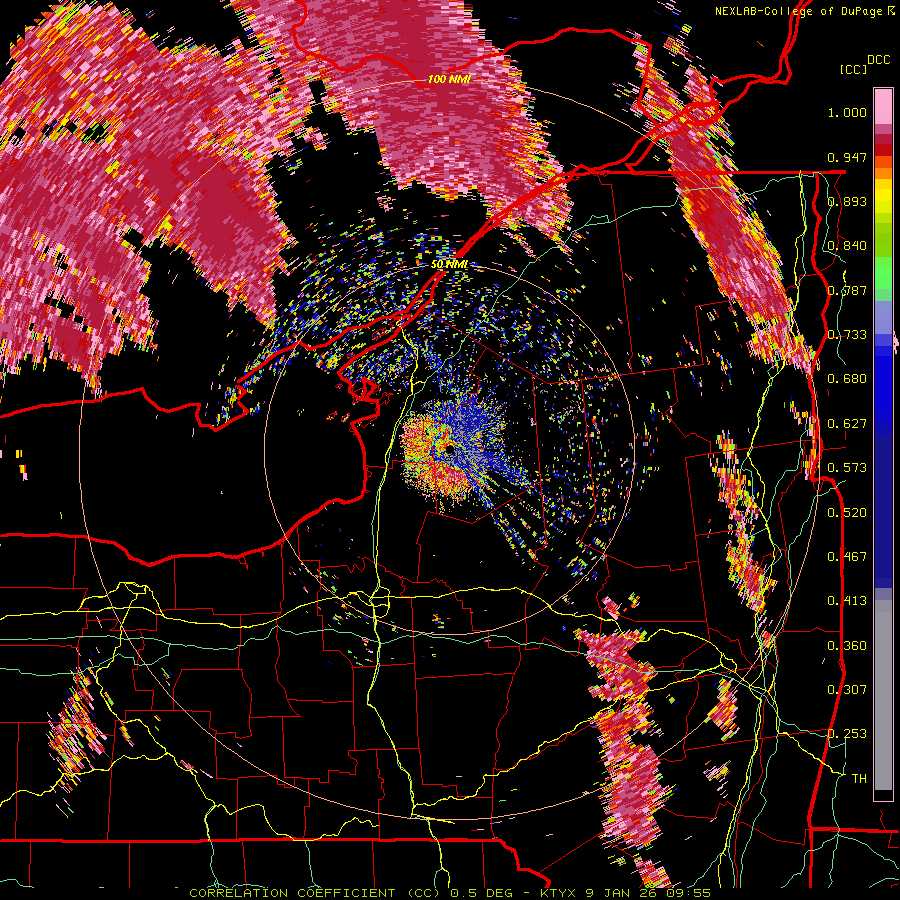Select the 0.627 scale value
The image size is (900, 900).
coord(847,424)
